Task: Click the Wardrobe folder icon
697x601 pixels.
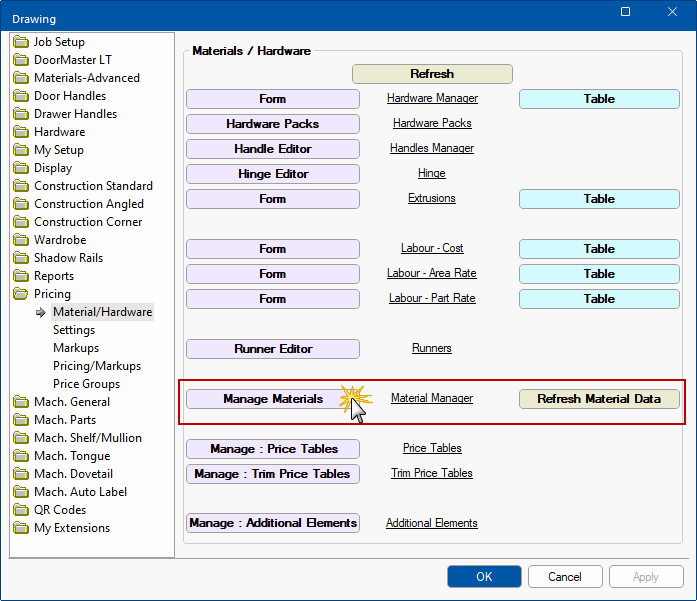Action: click(22, 240)
